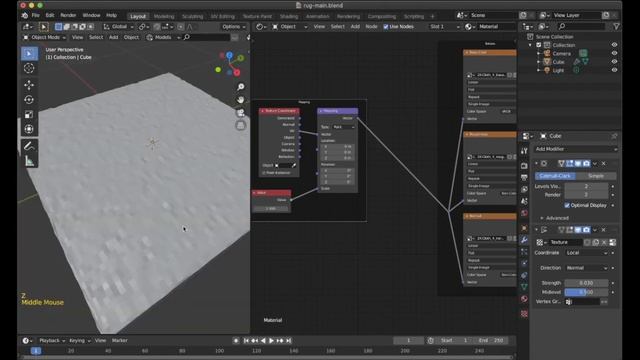Select the Annotate tool
640x360 pixels.
[x=29, y=146]
